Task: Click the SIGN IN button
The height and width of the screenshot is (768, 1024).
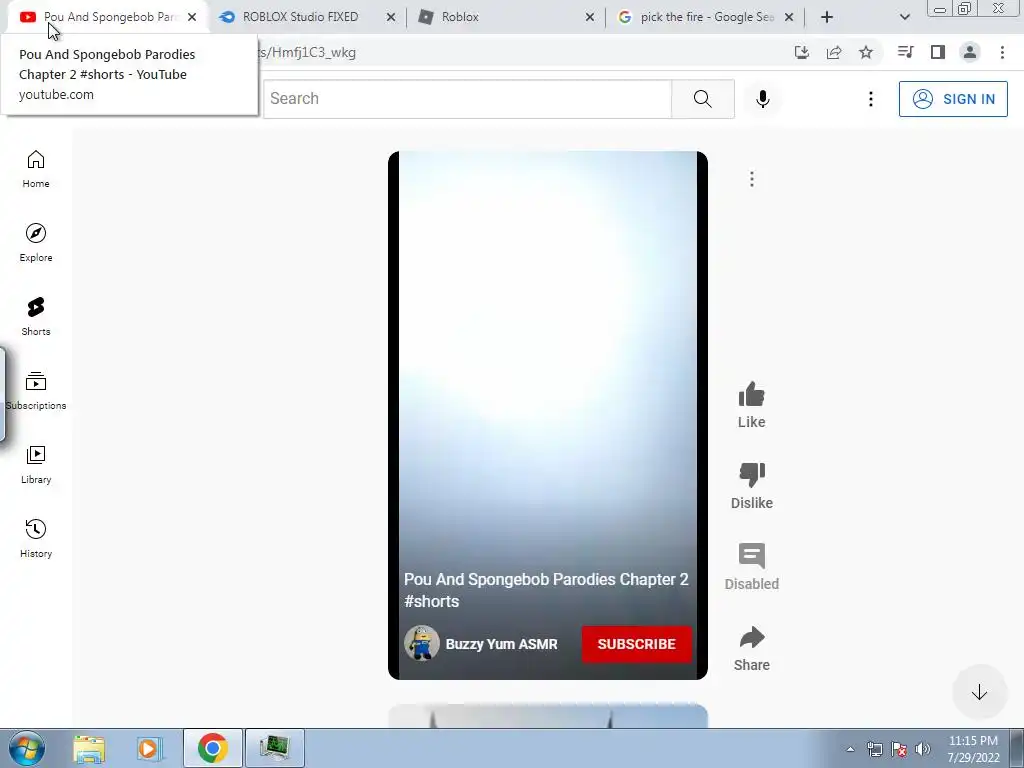Action: tap(953, 99)
